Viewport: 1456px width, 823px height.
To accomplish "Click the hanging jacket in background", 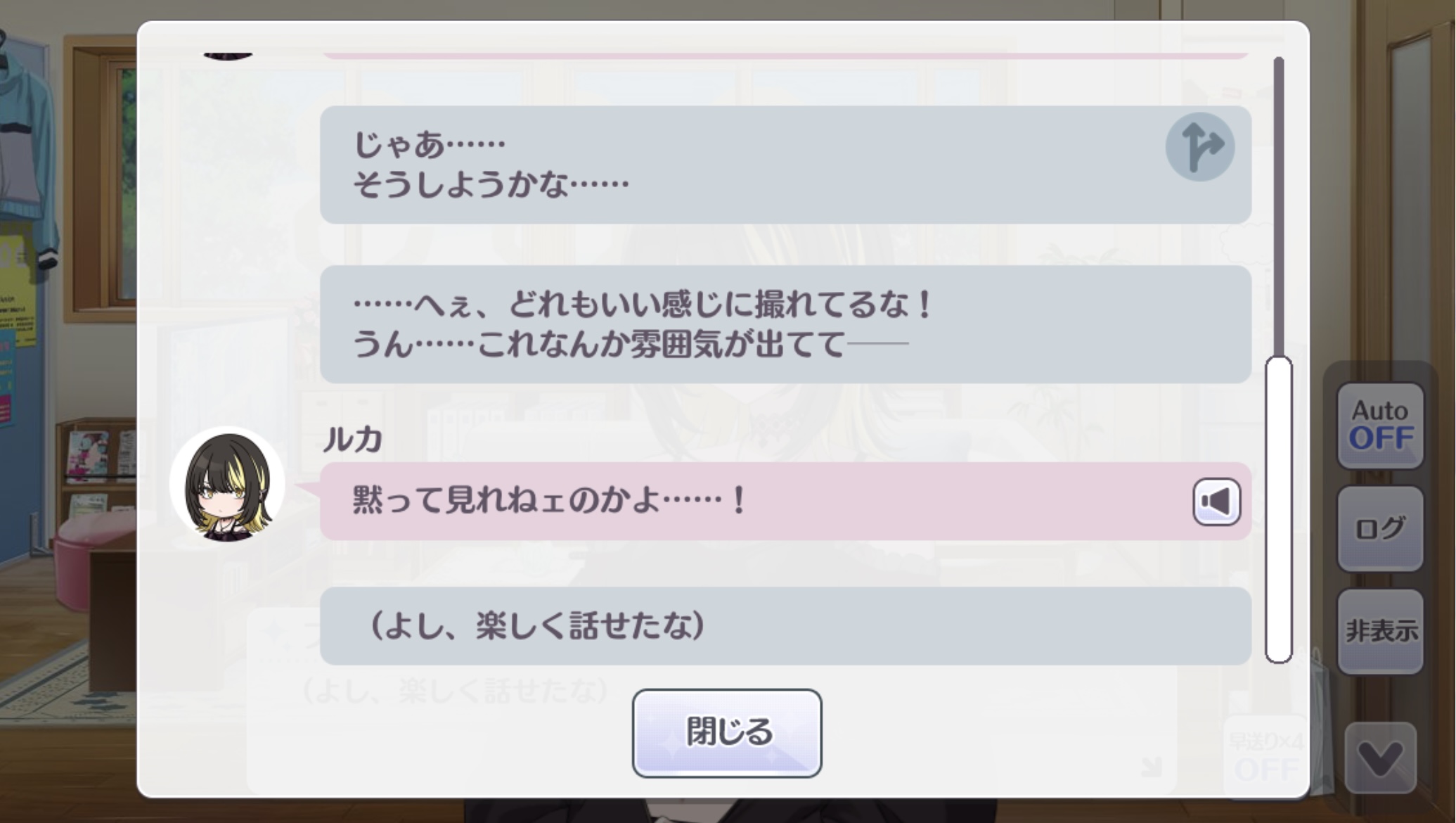I will click(28, 141).
